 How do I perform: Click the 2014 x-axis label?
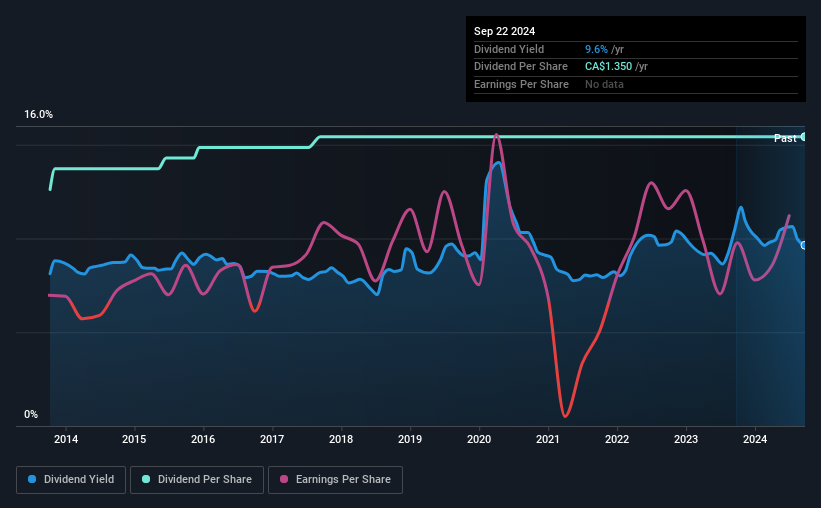[66, 439]
